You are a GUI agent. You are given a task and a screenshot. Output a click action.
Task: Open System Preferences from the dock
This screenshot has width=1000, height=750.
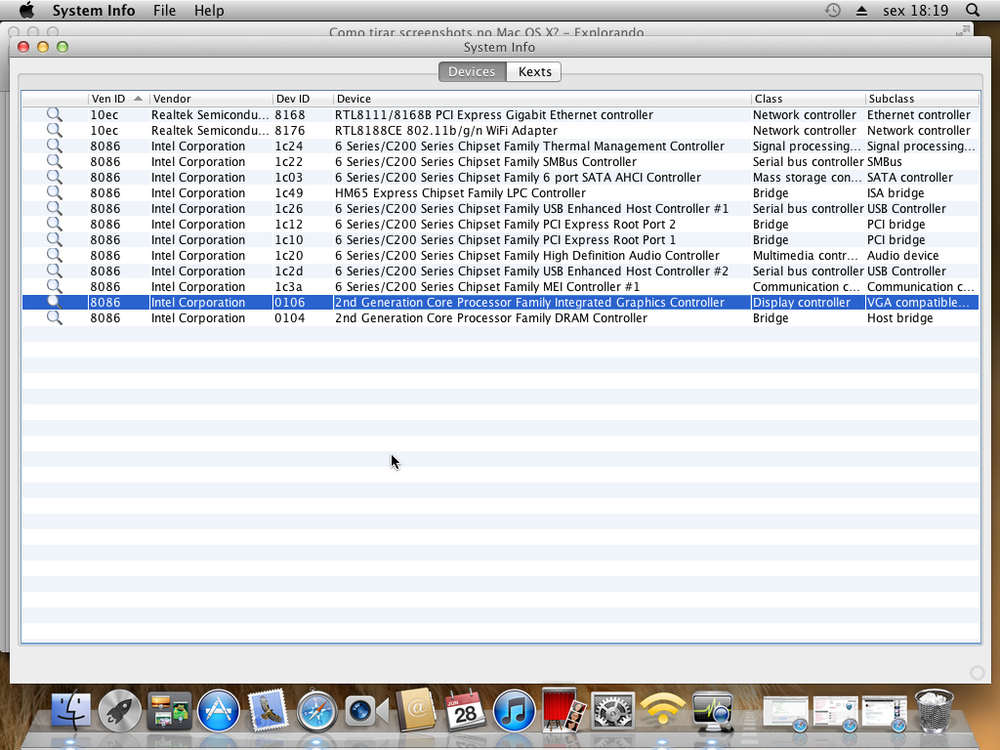tap(612, 711)
